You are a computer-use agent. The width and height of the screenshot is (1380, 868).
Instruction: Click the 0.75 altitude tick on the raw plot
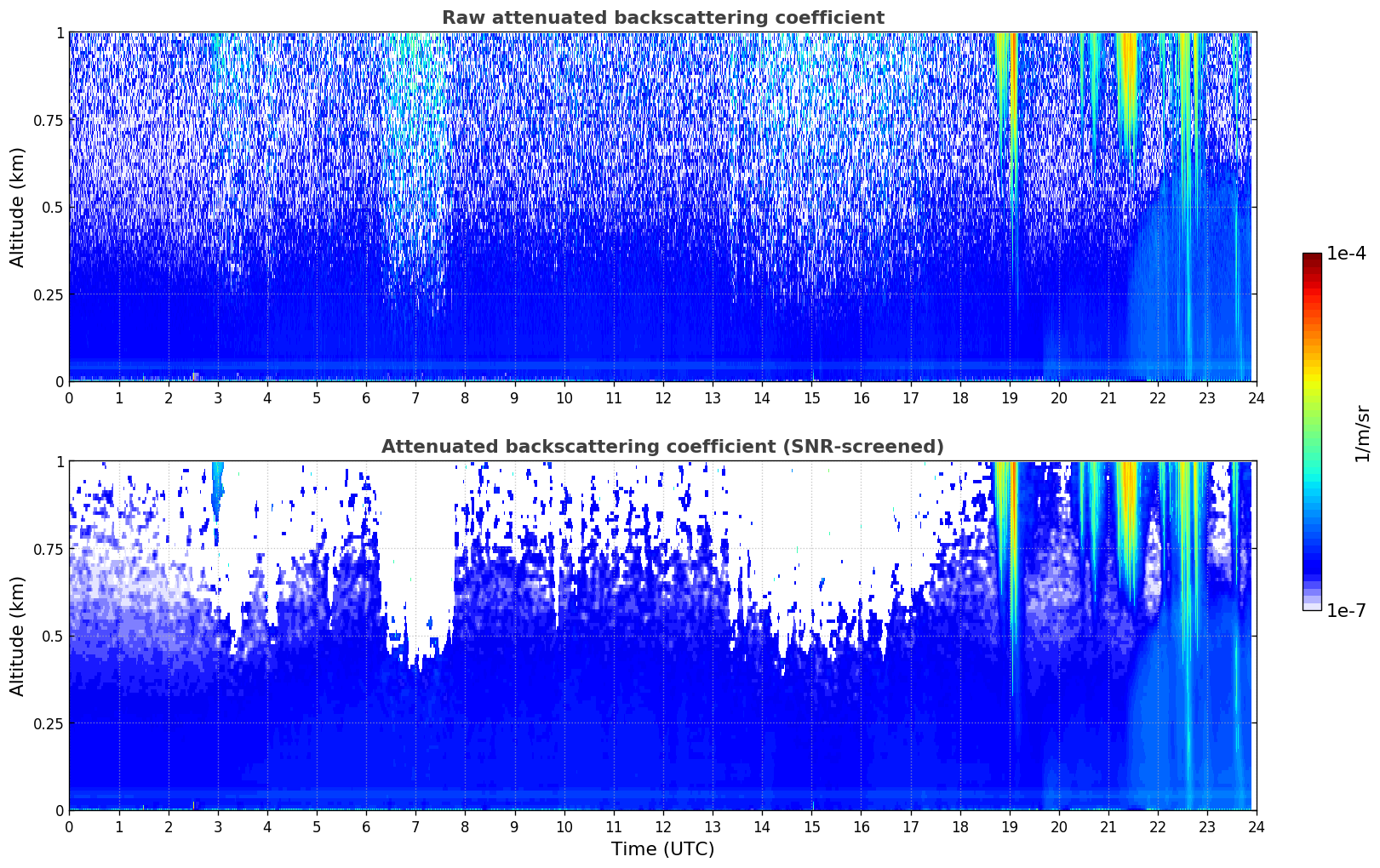49,120
